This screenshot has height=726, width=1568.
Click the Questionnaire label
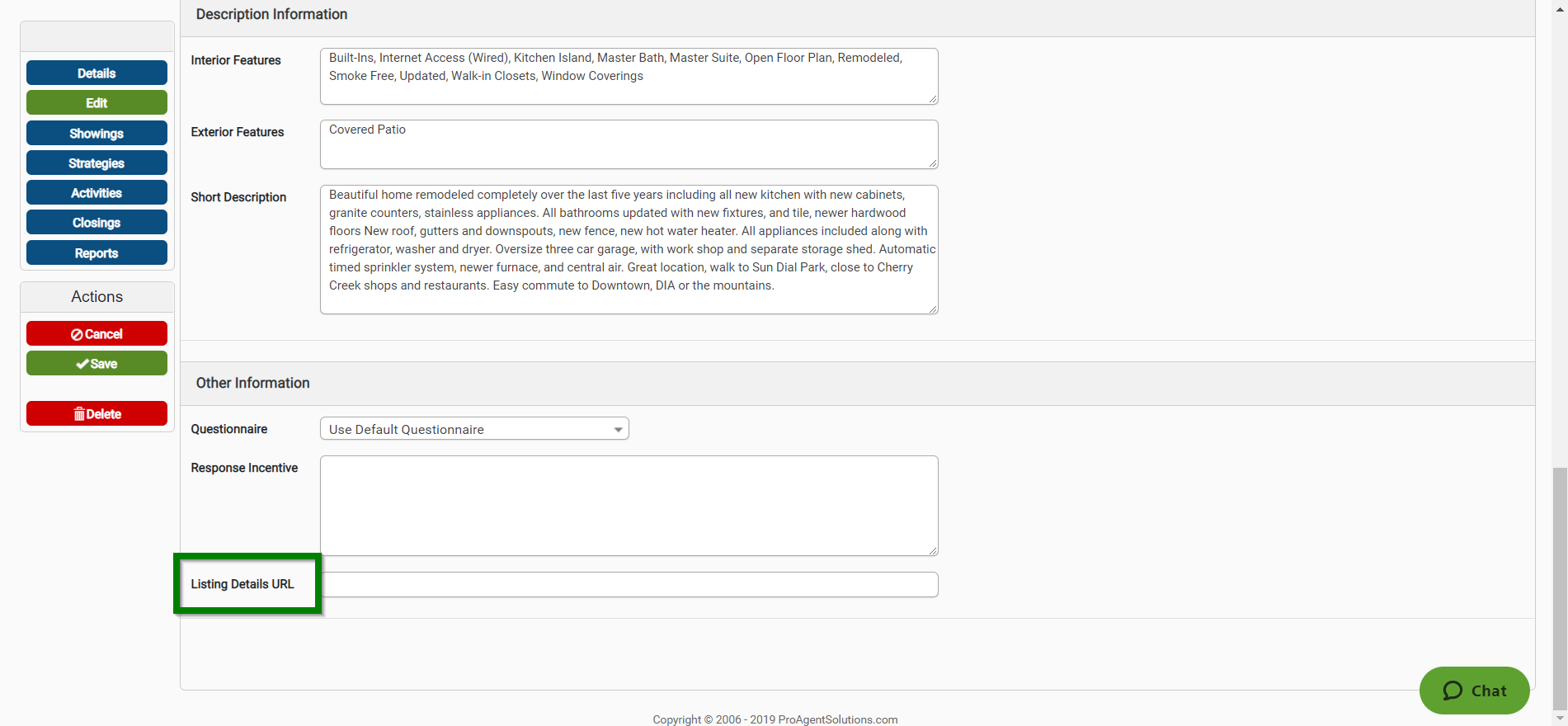[x=229, y=429]
